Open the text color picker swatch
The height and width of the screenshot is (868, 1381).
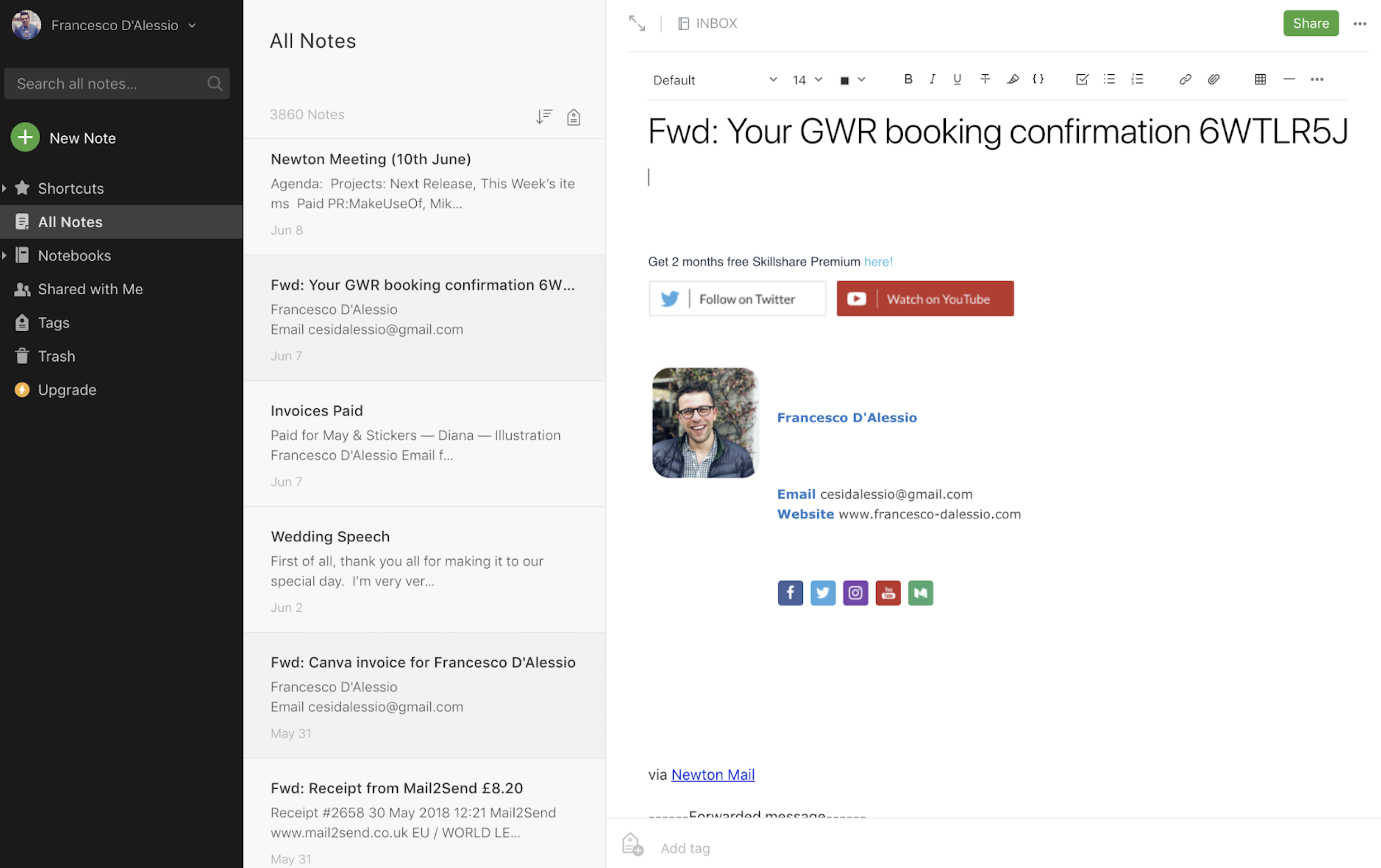(x=852, y=80)
